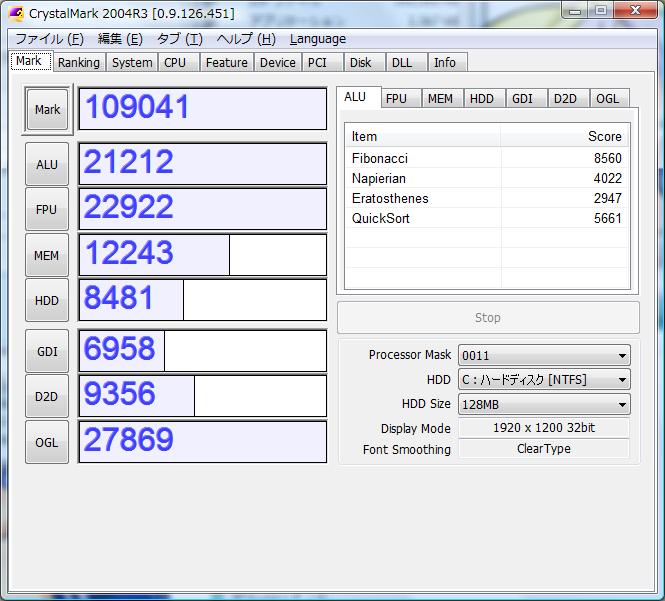This screenshot has width=665, height=601.
Task: Click the CrystalMark title bar icon
Action: [x=16, y=13]
